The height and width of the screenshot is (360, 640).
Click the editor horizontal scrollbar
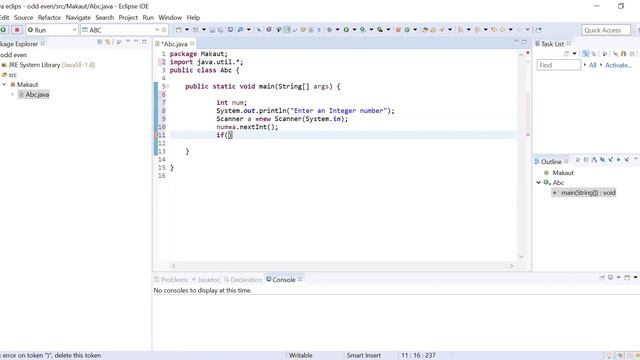click(342, 266)
